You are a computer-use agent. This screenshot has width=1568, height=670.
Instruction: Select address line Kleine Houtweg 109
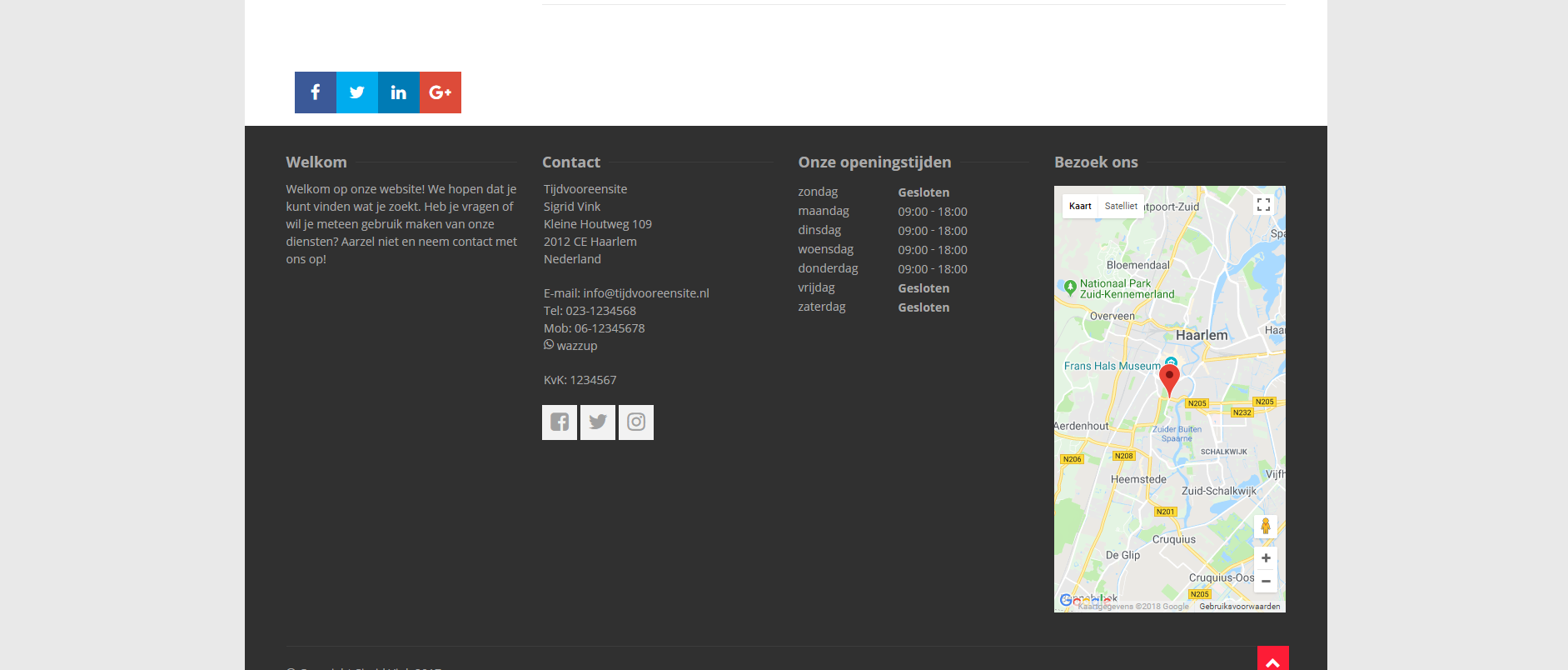598,224
